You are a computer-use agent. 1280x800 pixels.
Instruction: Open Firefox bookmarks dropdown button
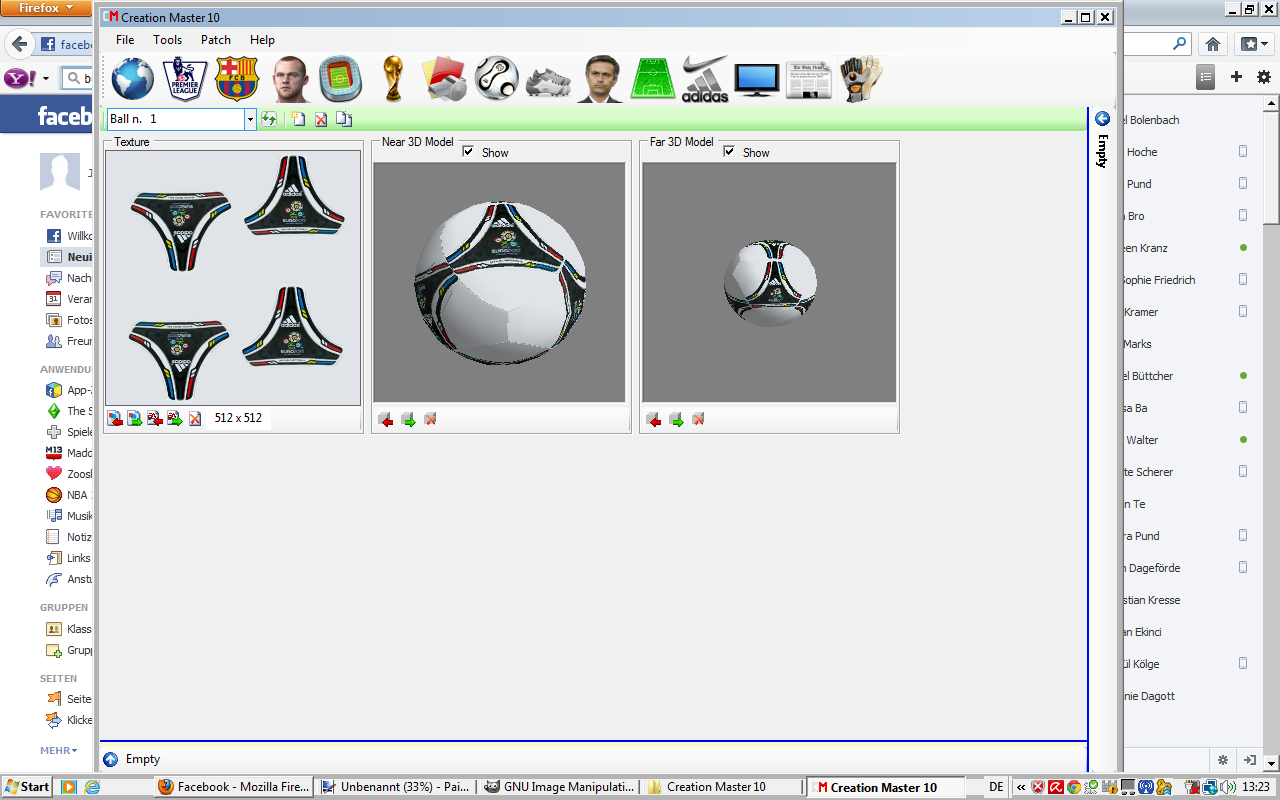pos(1252,44)
